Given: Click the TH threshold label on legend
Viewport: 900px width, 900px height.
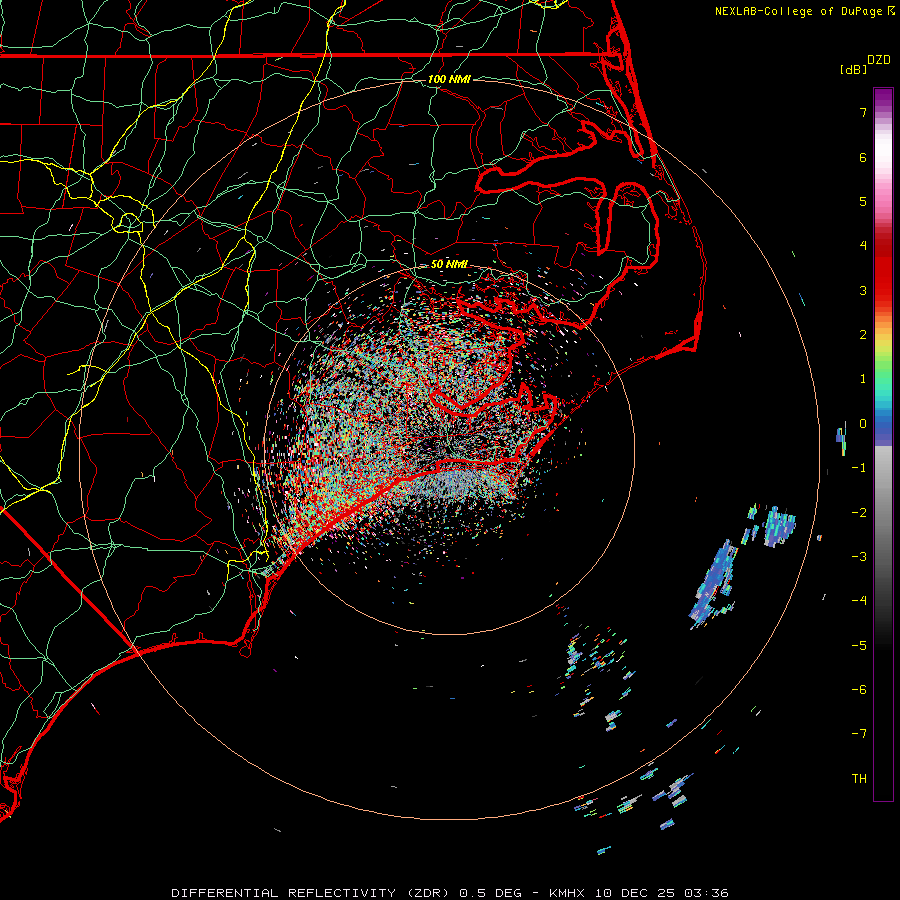Looking at the screenshot, I should pos(859,779).
